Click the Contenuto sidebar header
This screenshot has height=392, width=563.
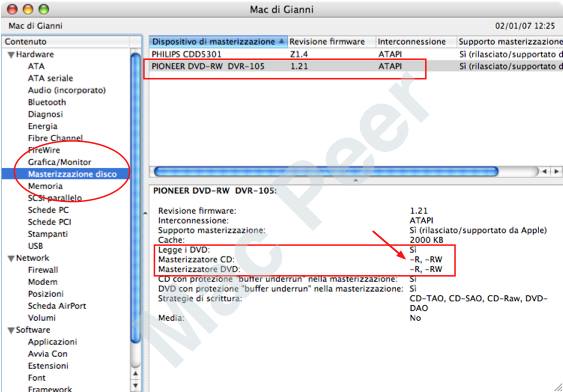[x=67, y=42]
